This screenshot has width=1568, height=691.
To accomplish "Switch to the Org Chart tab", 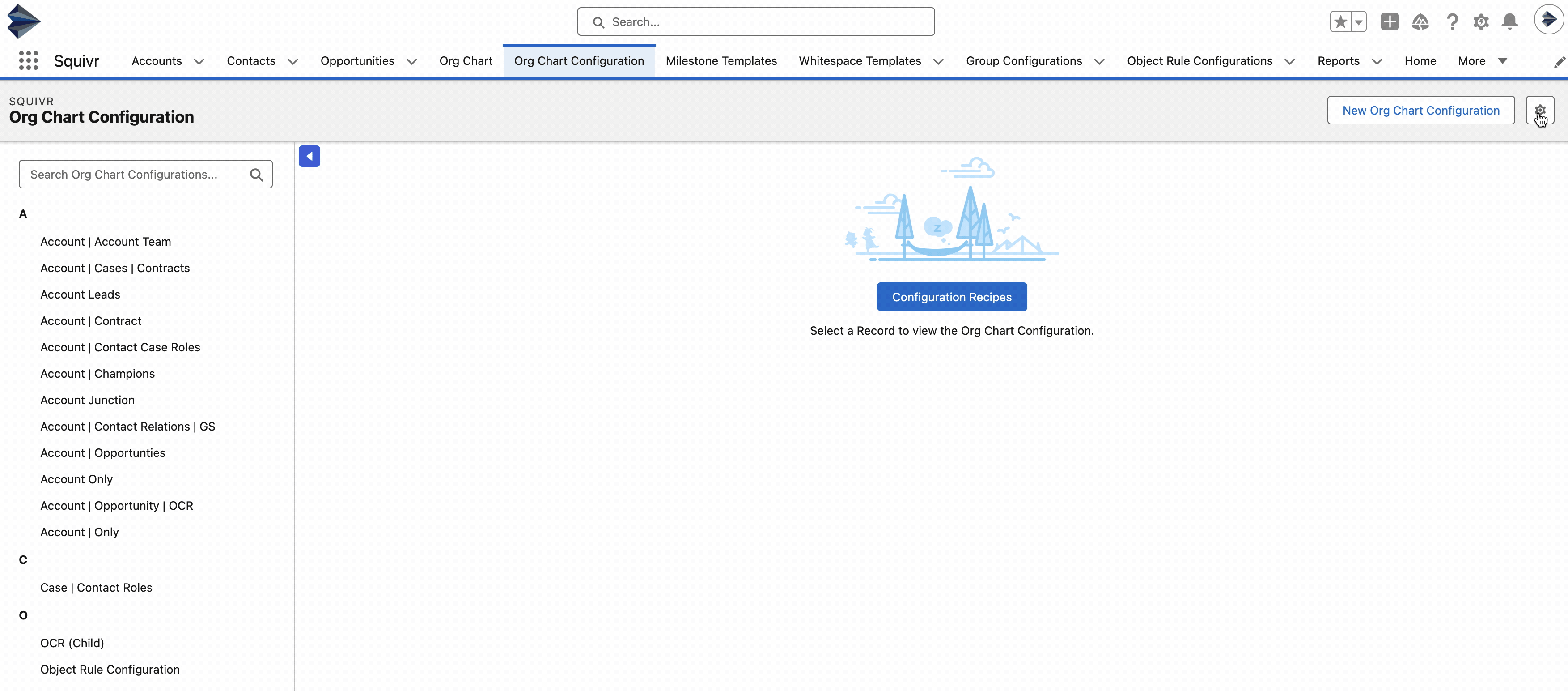I will click(466, 61).
